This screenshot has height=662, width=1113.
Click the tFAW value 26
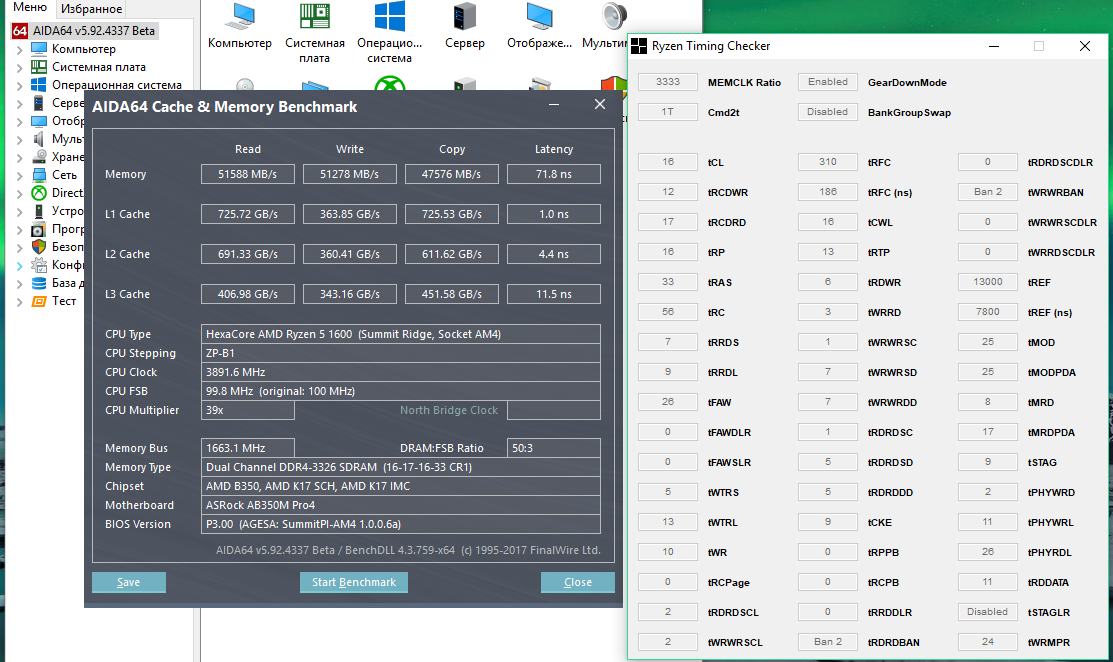pyautogui.click(x=668, y=402)
